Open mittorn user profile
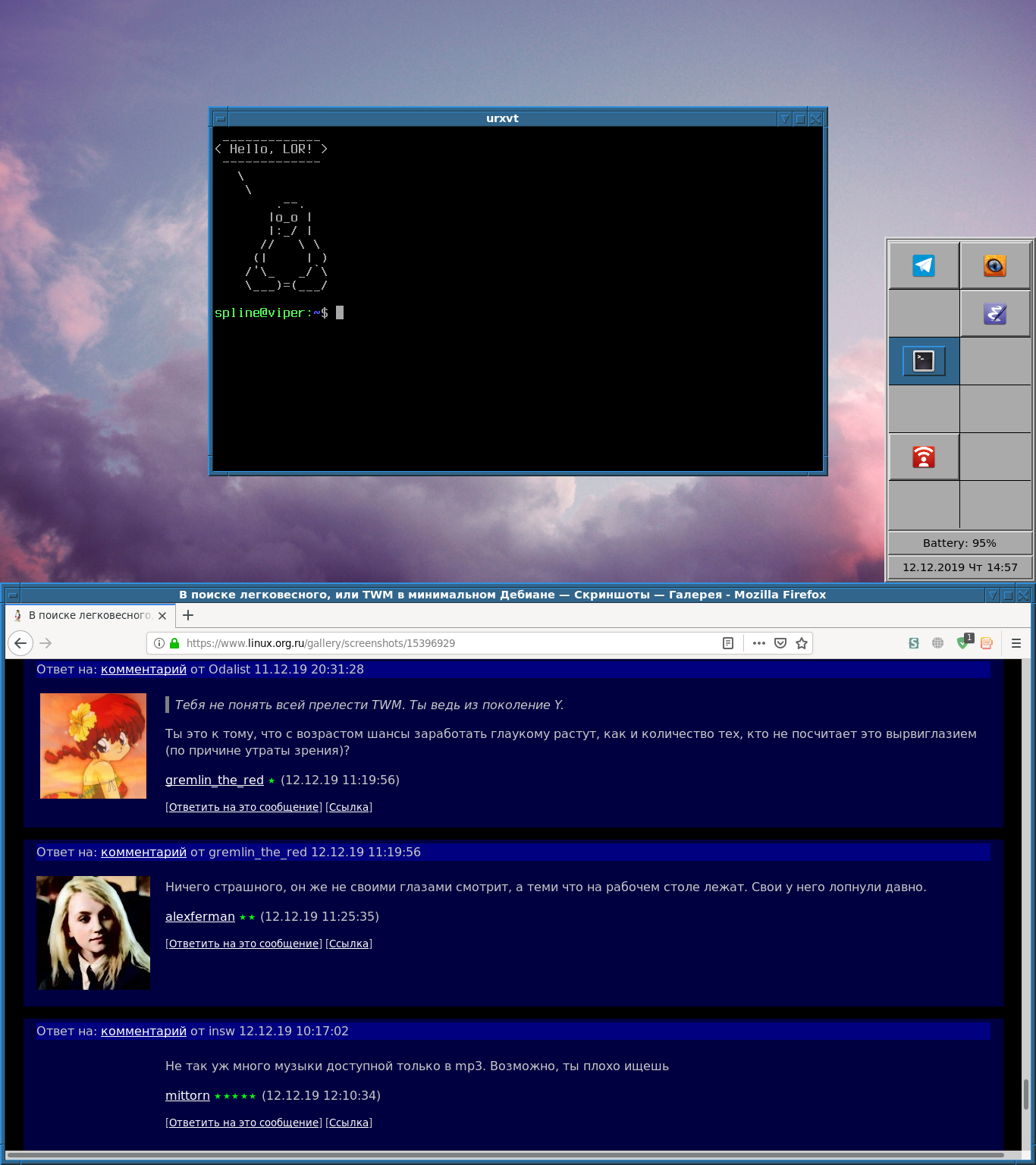The image size is (1036, 1165). click(x=187, y=1095)
